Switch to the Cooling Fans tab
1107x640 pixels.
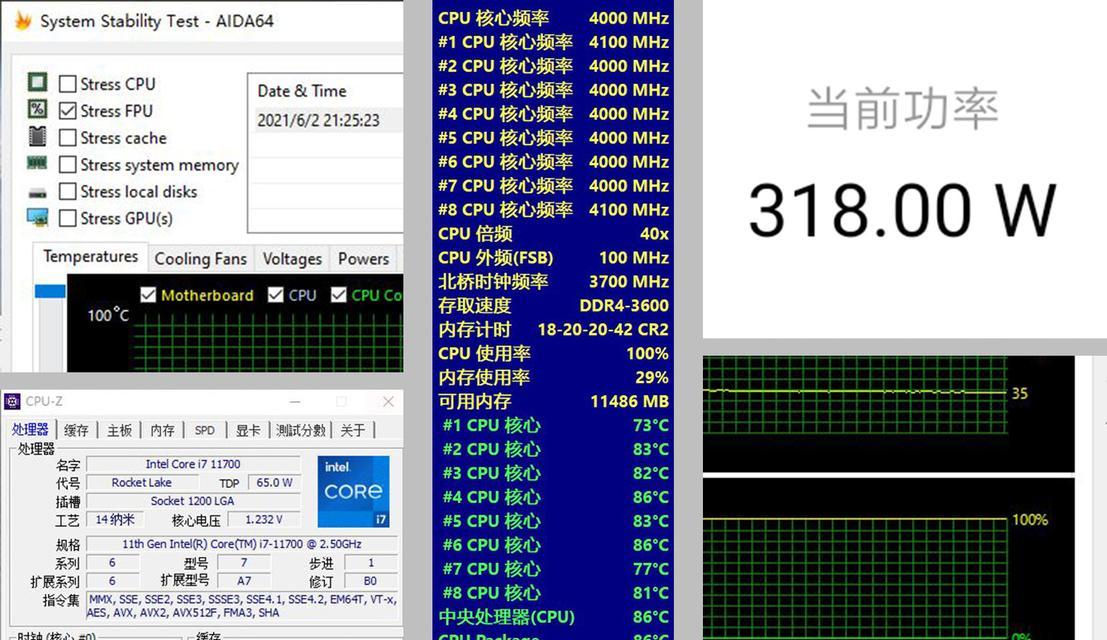[201, 259]
